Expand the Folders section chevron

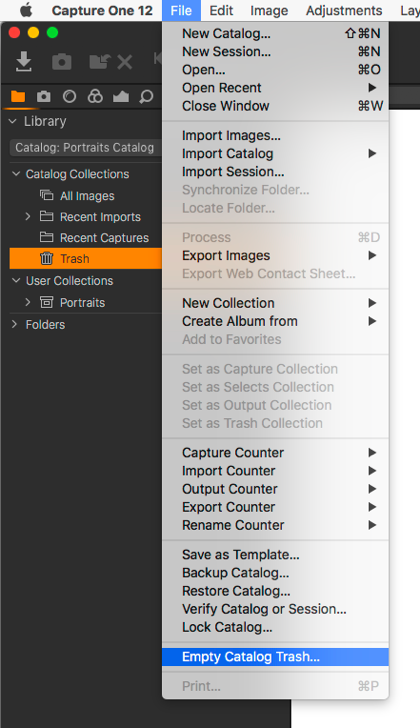pos(14,324)
